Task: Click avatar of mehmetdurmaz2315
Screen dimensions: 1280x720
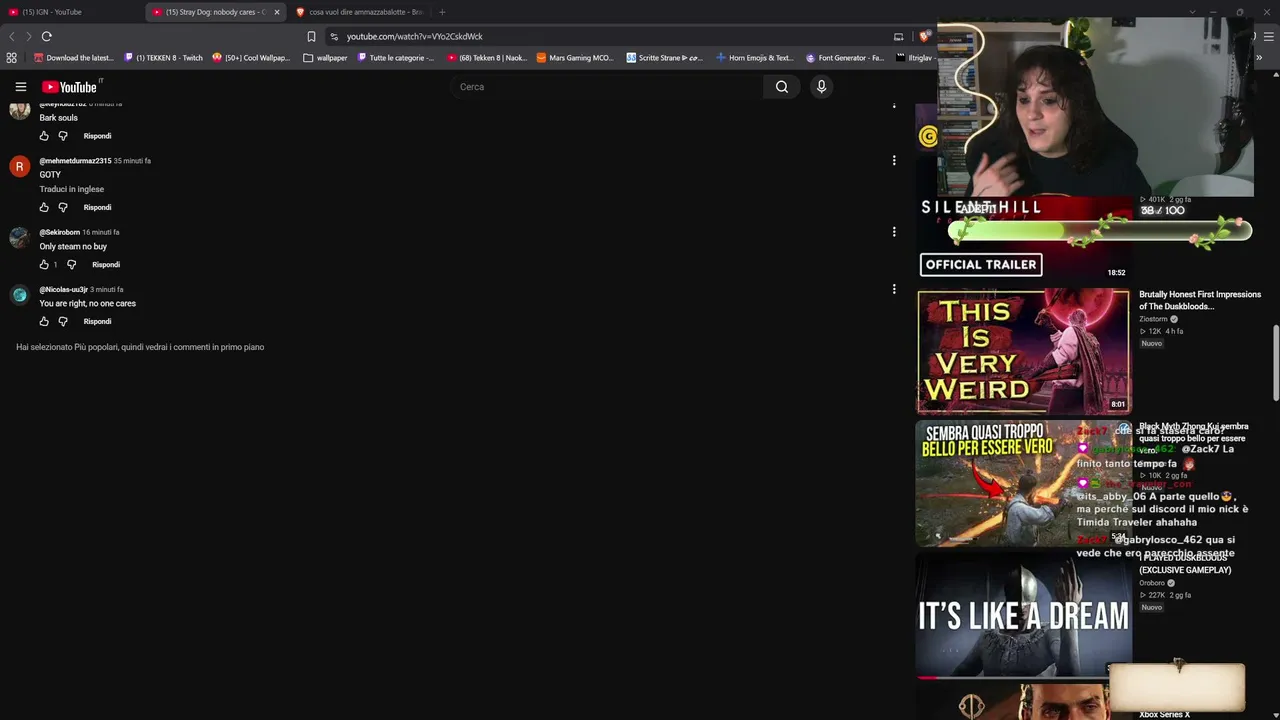Action: pos(19,166)
